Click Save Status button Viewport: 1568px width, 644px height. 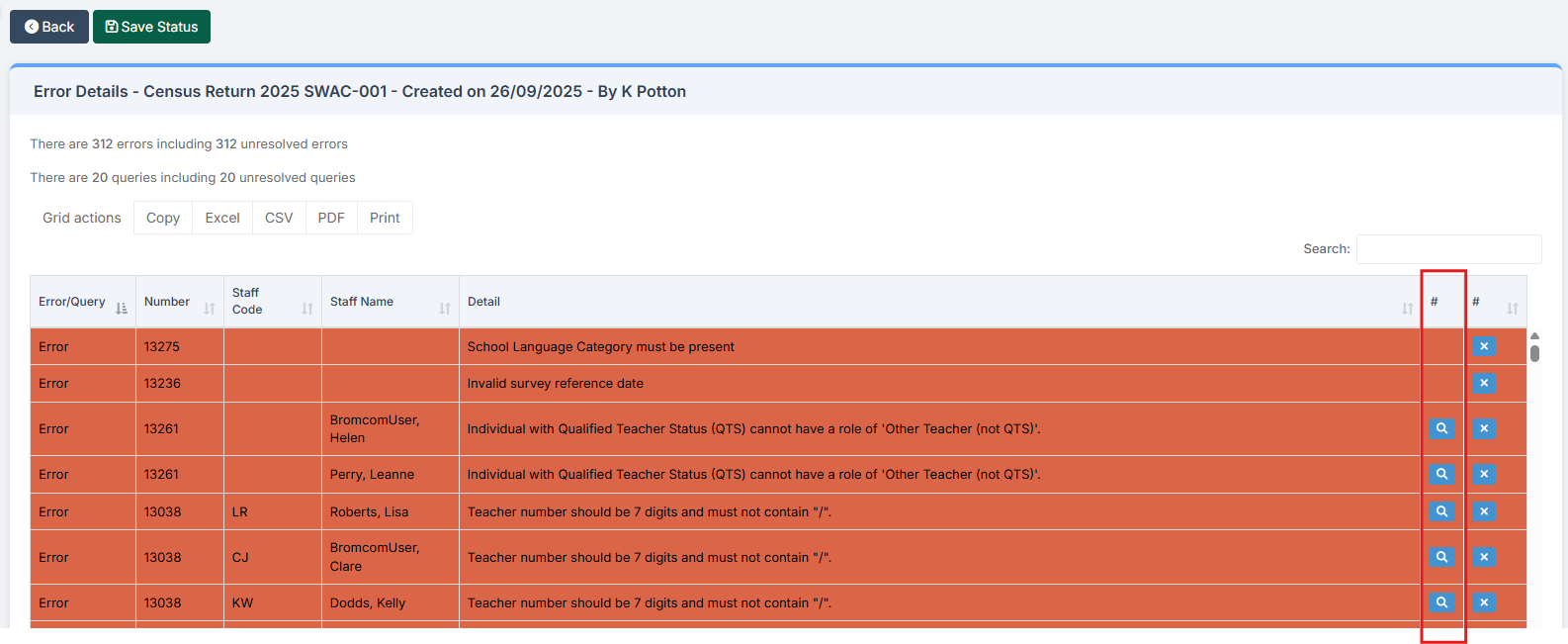coord(151,27)
